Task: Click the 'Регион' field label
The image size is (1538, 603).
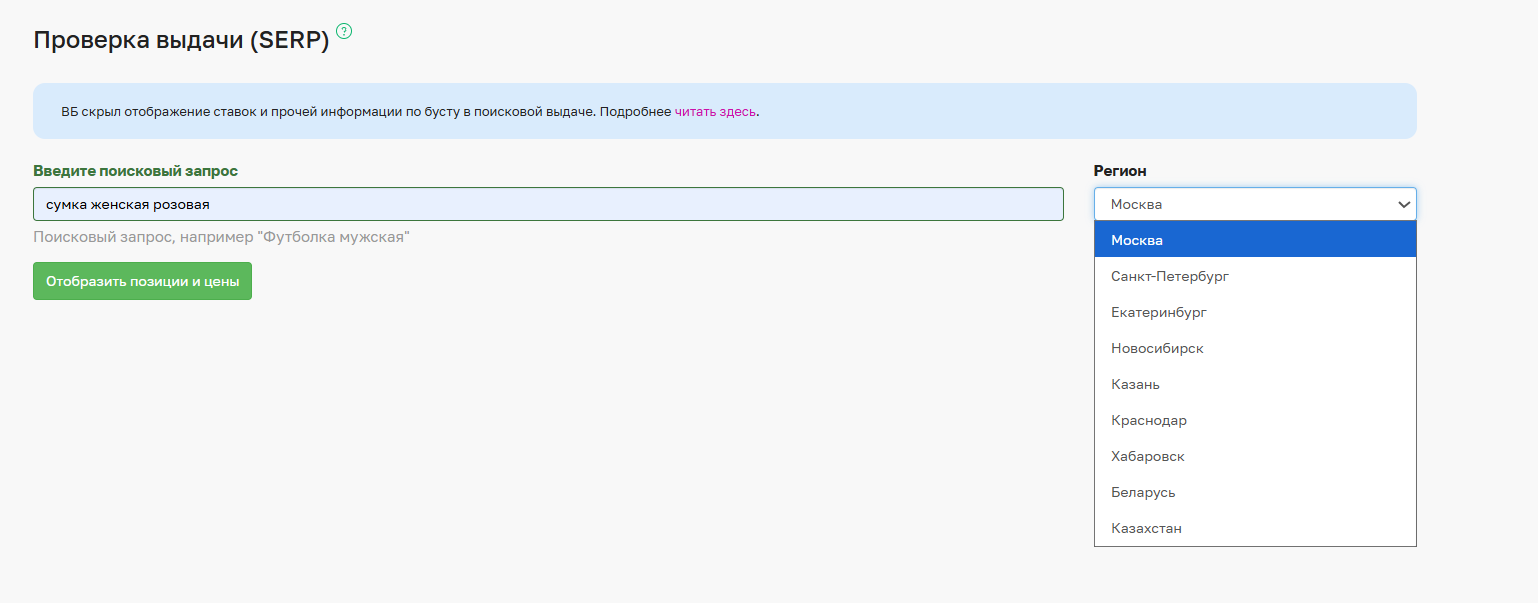Action: coord(1120,171)
